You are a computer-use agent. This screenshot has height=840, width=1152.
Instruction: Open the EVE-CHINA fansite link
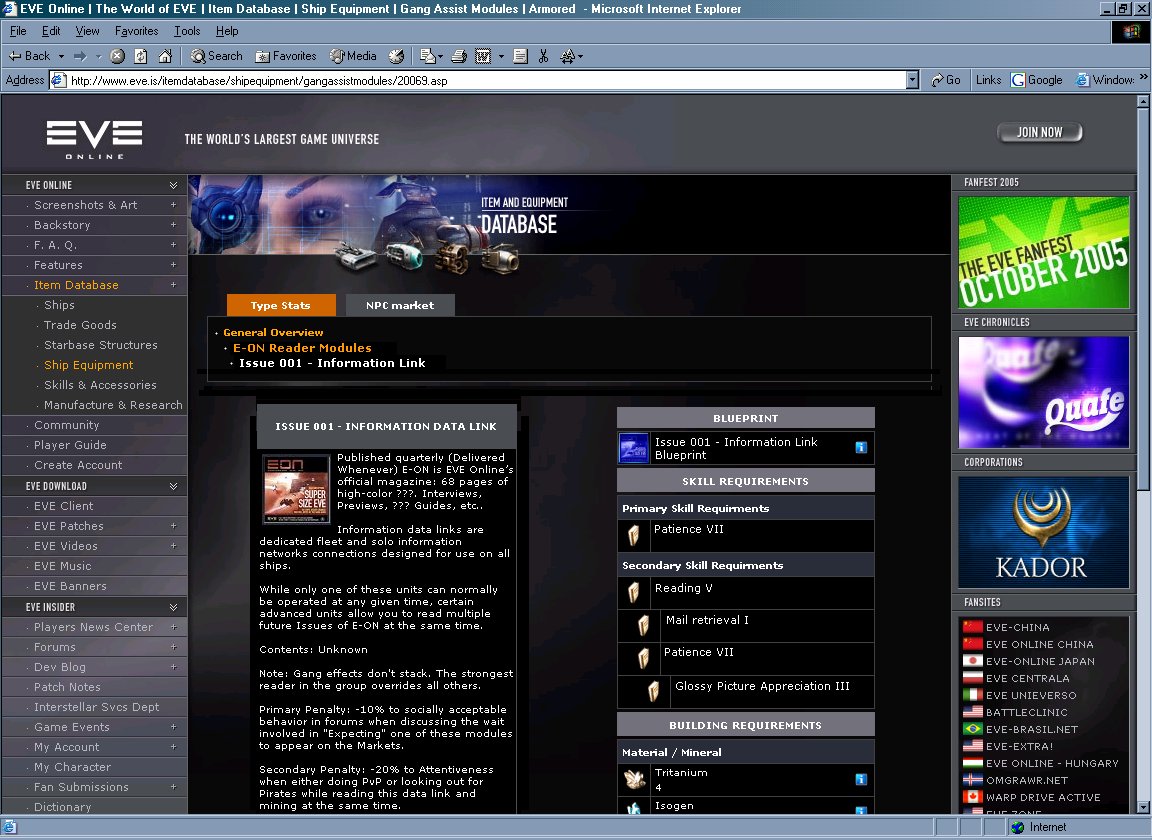tap(1018, 627)
